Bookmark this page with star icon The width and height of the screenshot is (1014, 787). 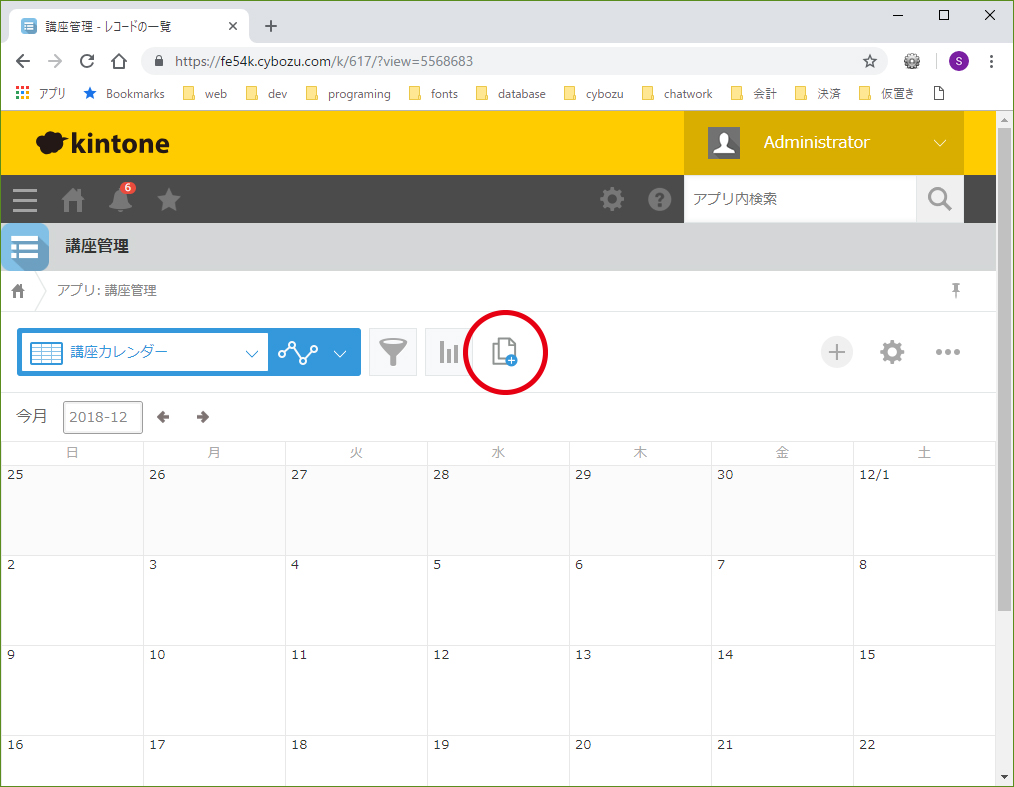870,61
